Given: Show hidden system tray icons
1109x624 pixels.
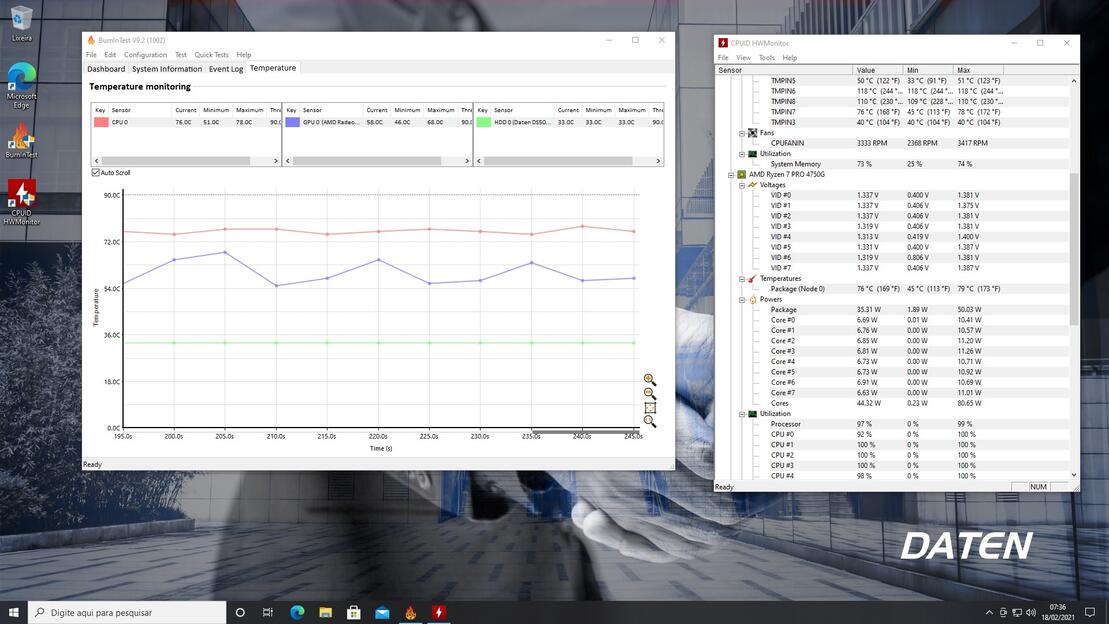Looking at the screenshot, I should [989, 612].
